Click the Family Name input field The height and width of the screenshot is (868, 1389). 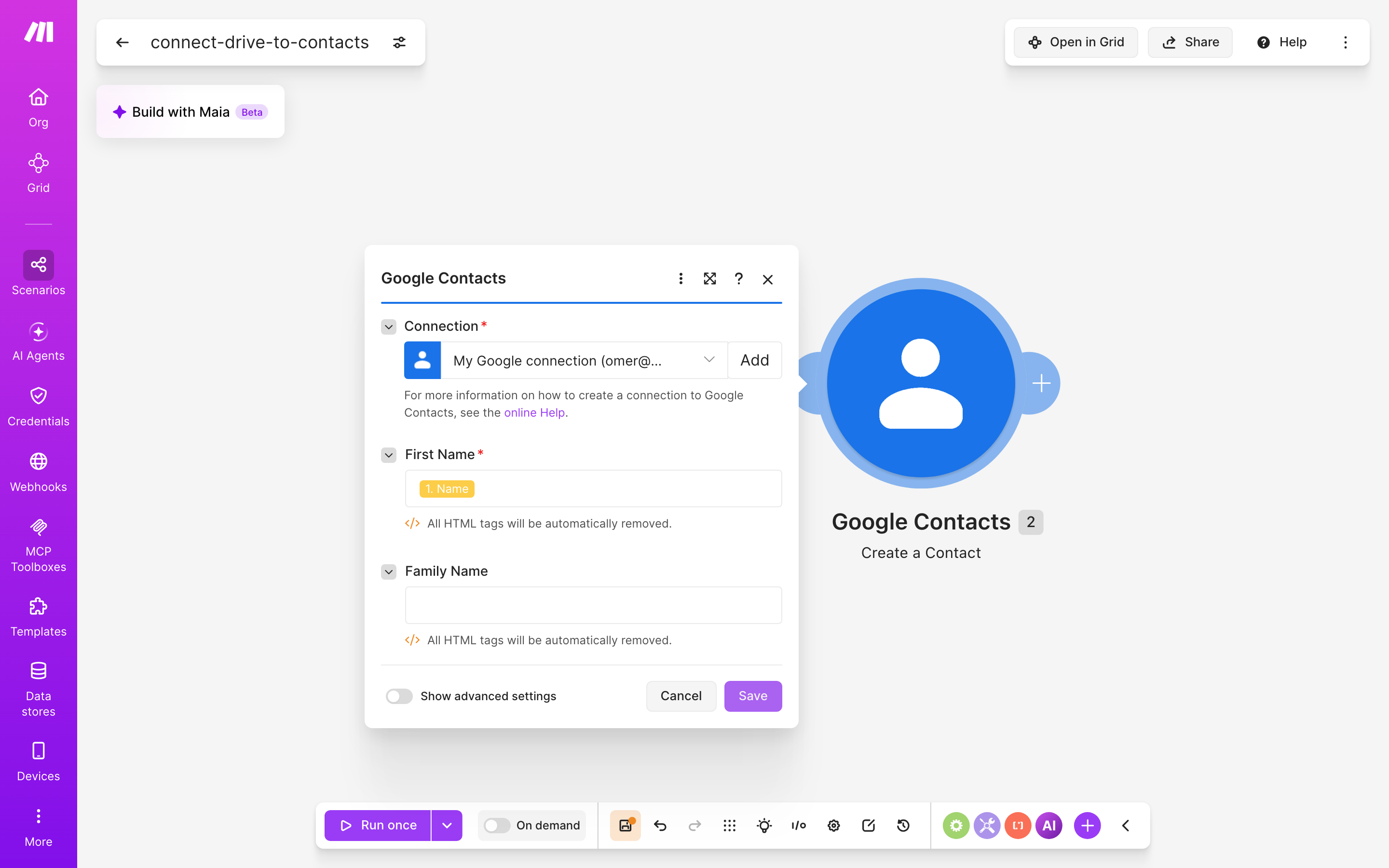coord(594,605)
